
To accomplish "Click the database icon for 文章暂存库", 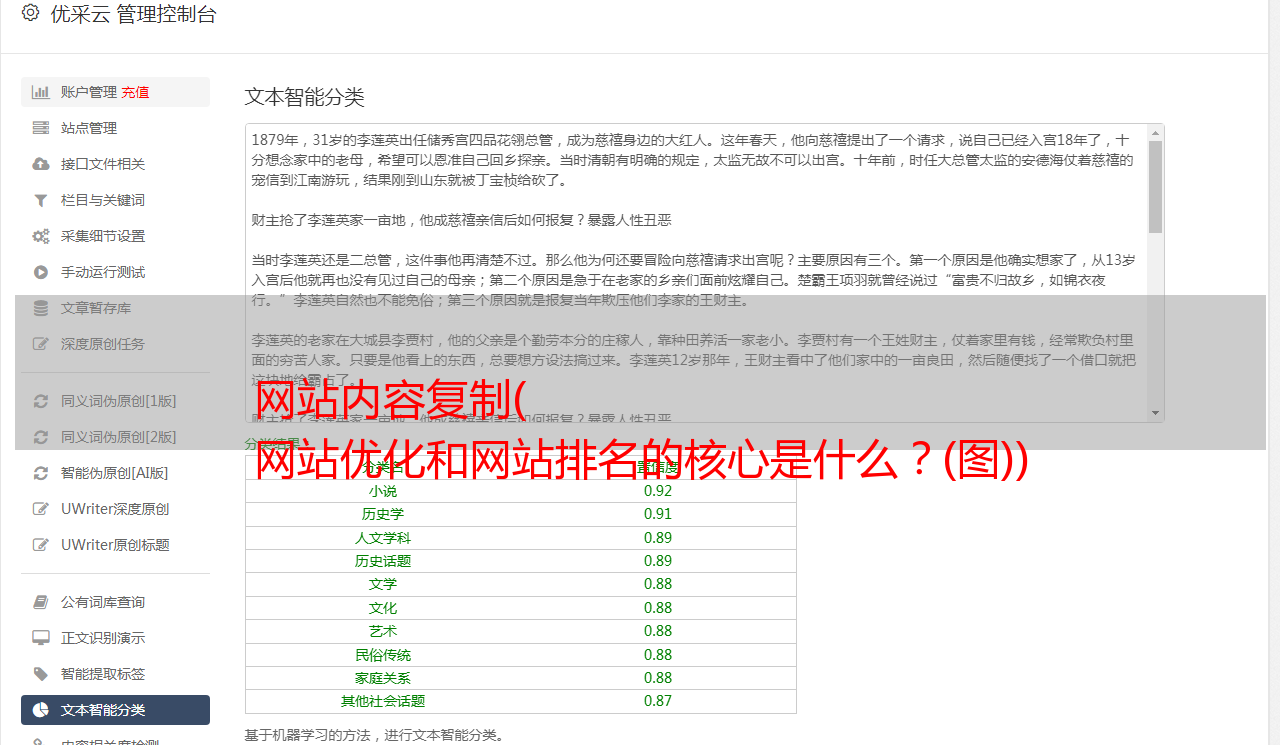I will tap(41, 308).
